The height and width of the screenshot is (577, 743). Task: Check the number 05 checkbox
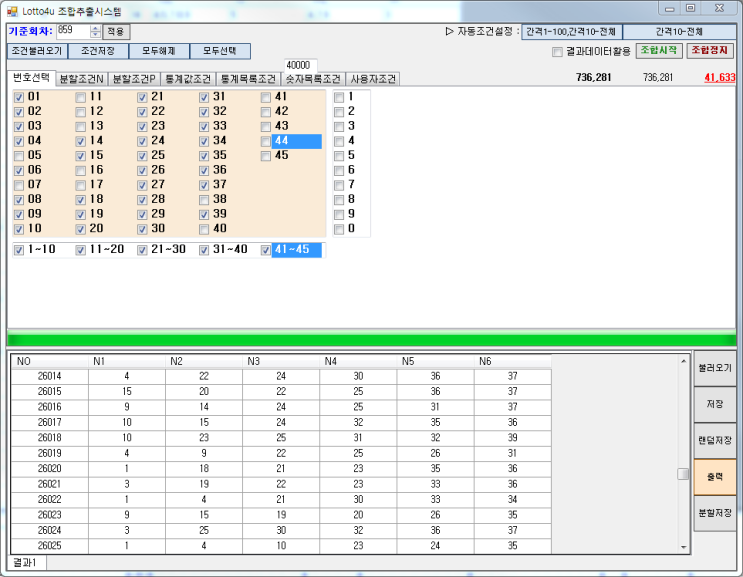[19, 156]
